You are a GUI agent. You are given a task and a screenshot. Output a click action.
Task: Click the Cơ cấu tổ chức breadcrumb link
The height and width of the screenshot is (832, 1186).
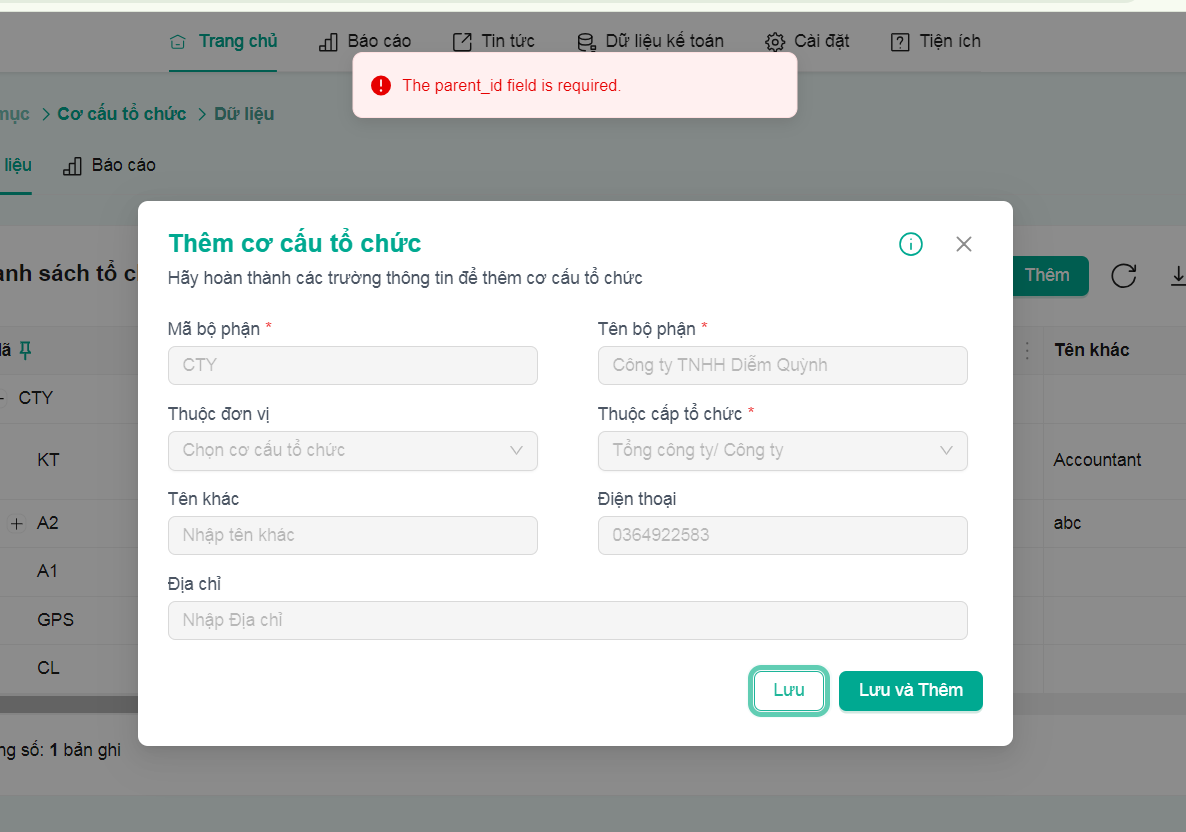(122, 113)
